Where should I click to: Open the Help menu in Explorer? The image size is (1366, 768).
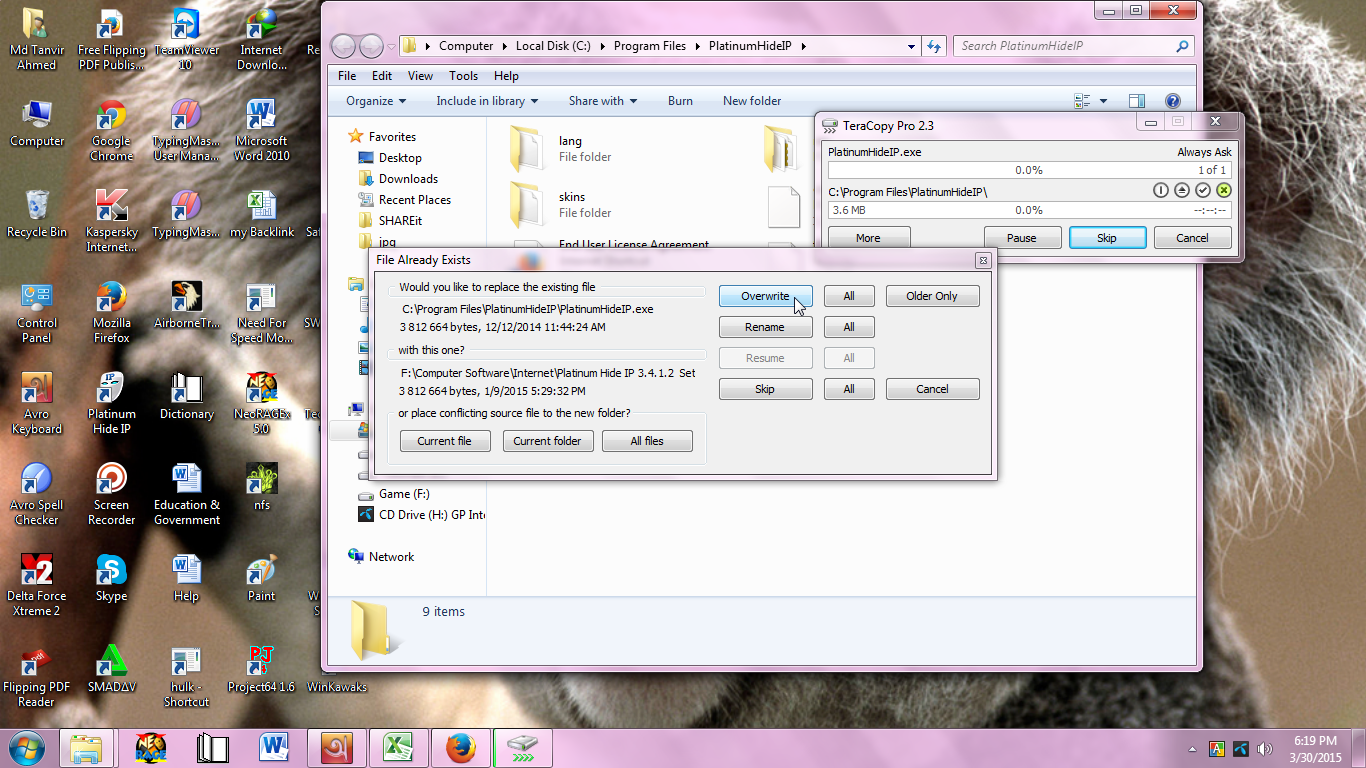pyautogui.click(x=507, y=76)
